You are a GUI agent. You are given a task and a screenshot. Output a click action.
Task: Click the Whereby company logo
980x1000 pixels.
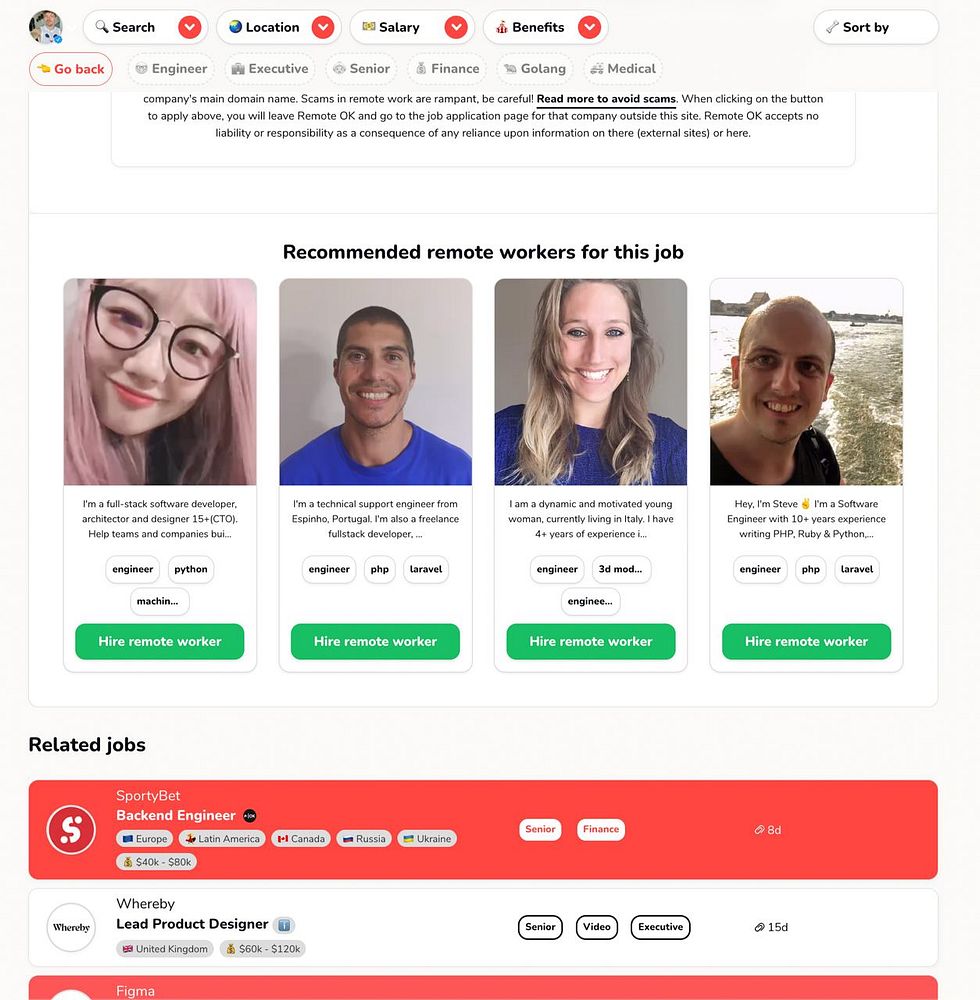click(x=71, y=927)
